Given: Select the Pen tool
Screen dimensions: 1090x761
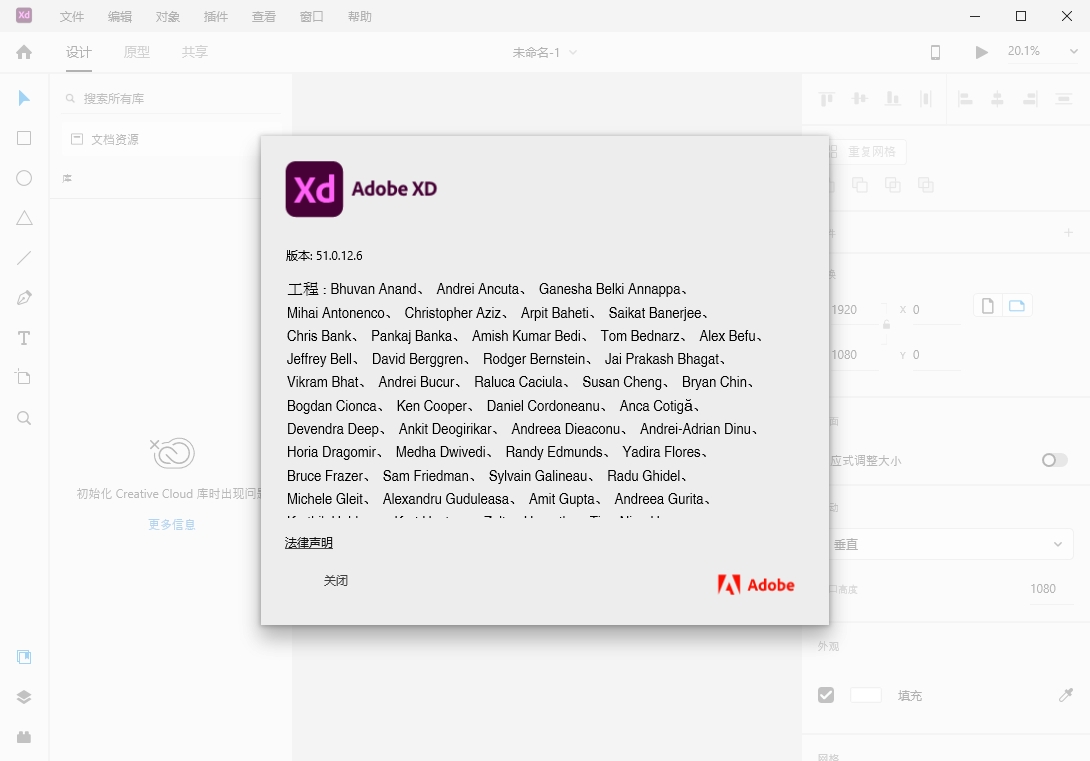Looking at the screenshot, I should click(24, 298).
